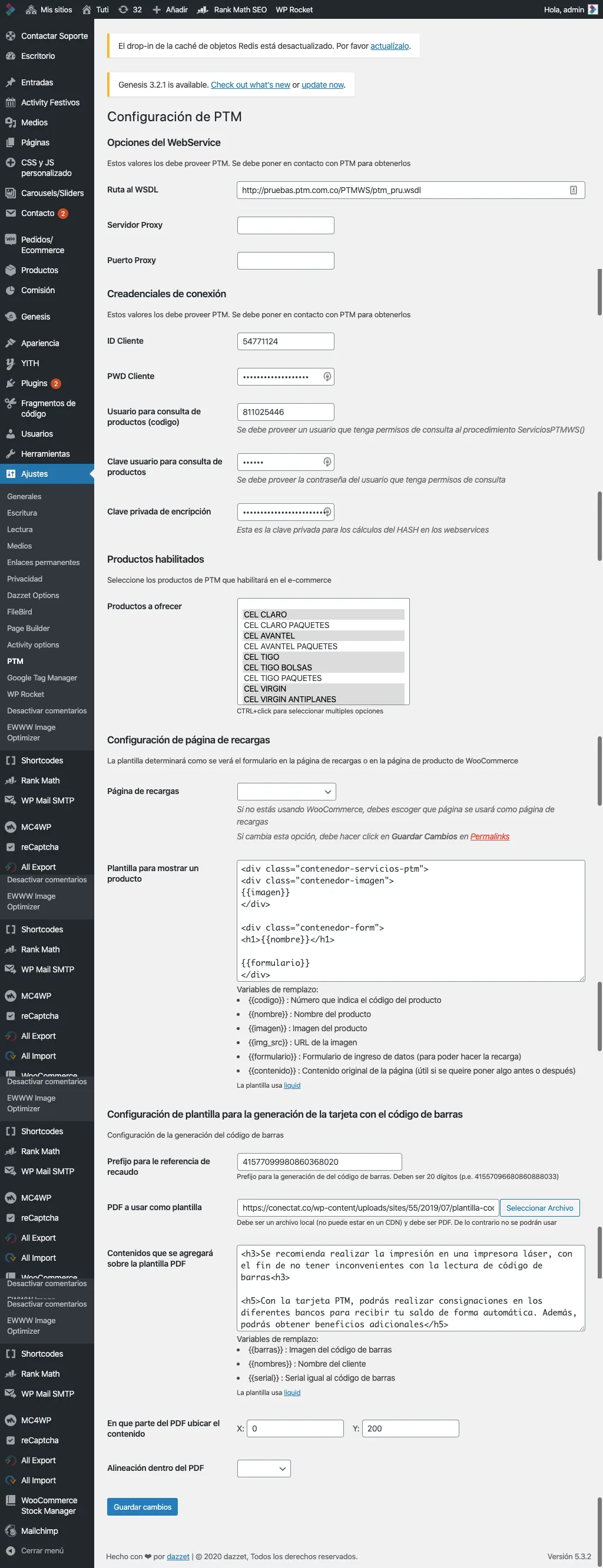
Task: Open Apariencia brush icon
Action: (x=11, y=344)
